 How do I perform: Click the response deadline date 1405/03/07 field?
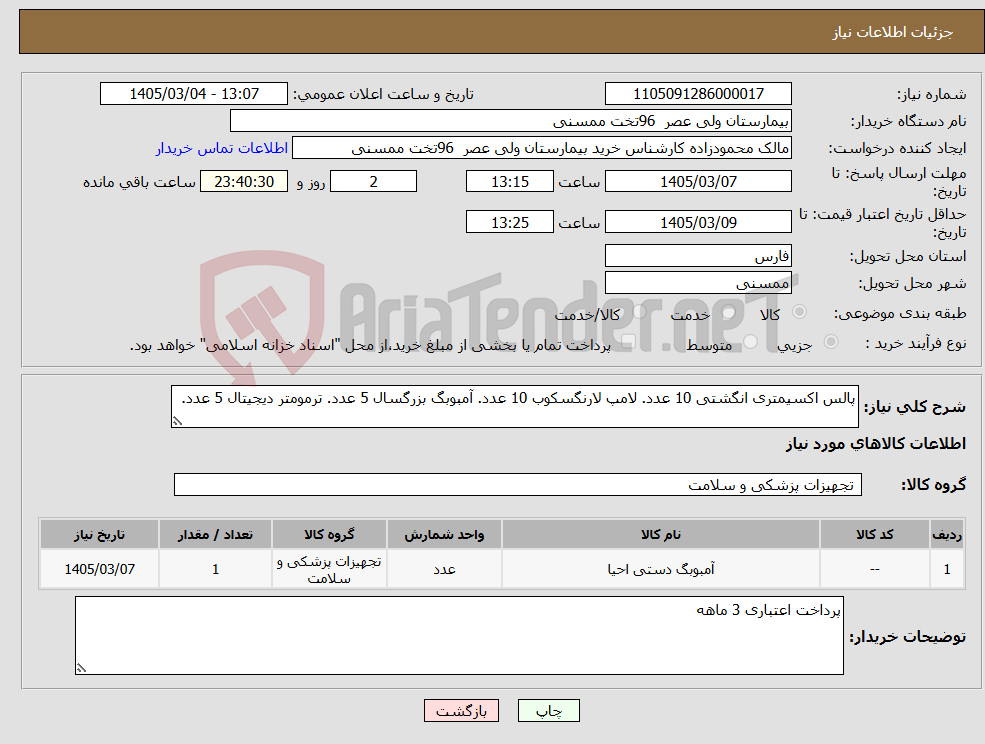point(698,182)
